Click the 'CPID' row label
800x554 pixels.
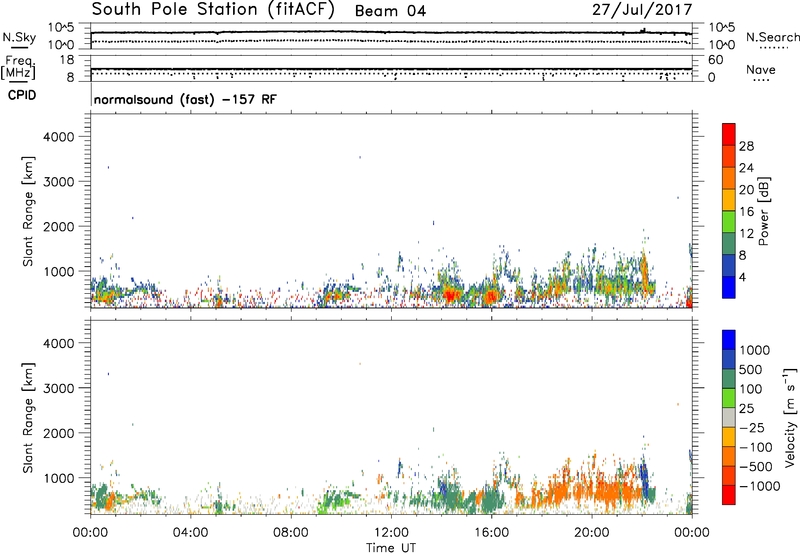pos(22,95)
